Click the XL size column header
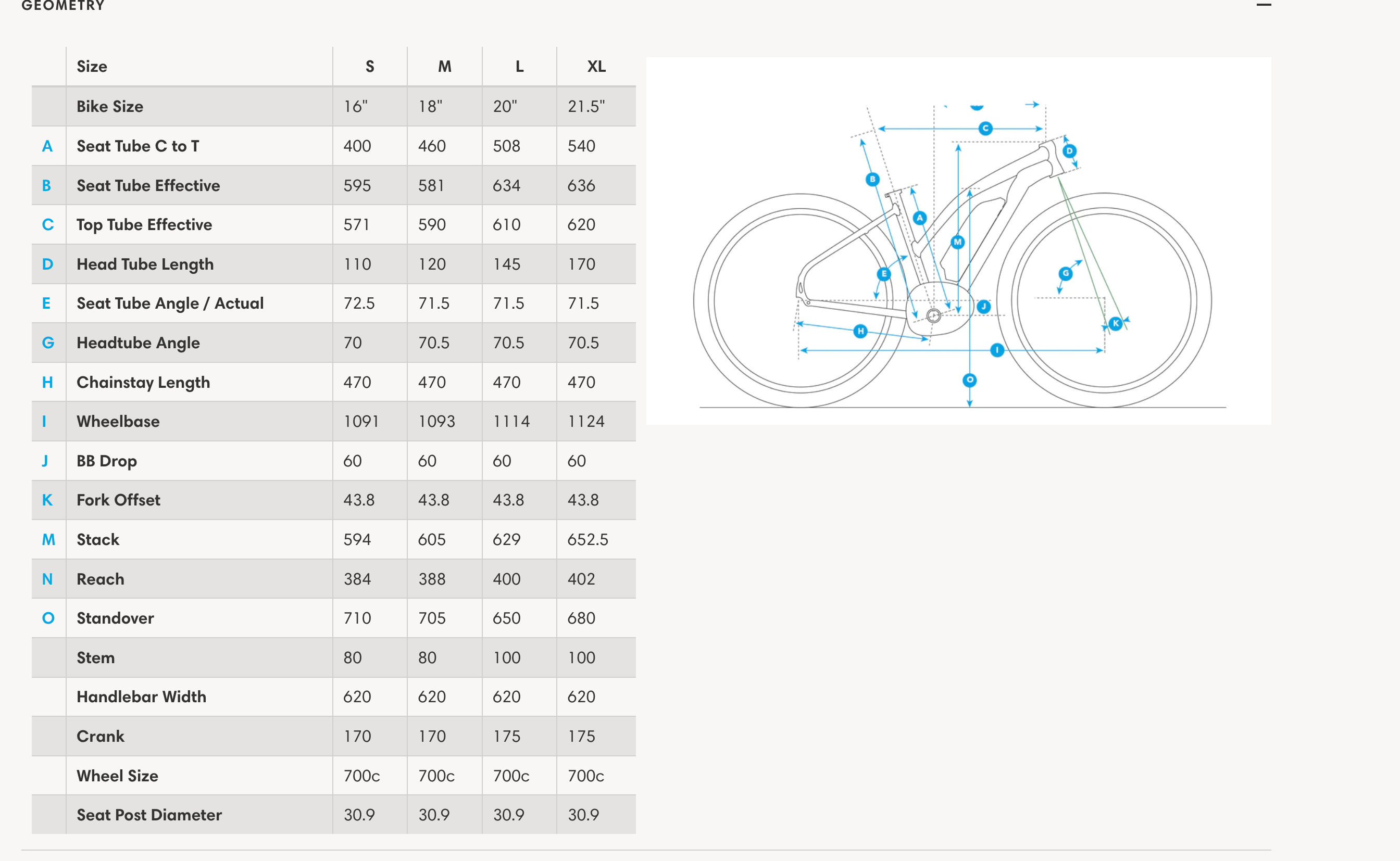 (596, 67)
